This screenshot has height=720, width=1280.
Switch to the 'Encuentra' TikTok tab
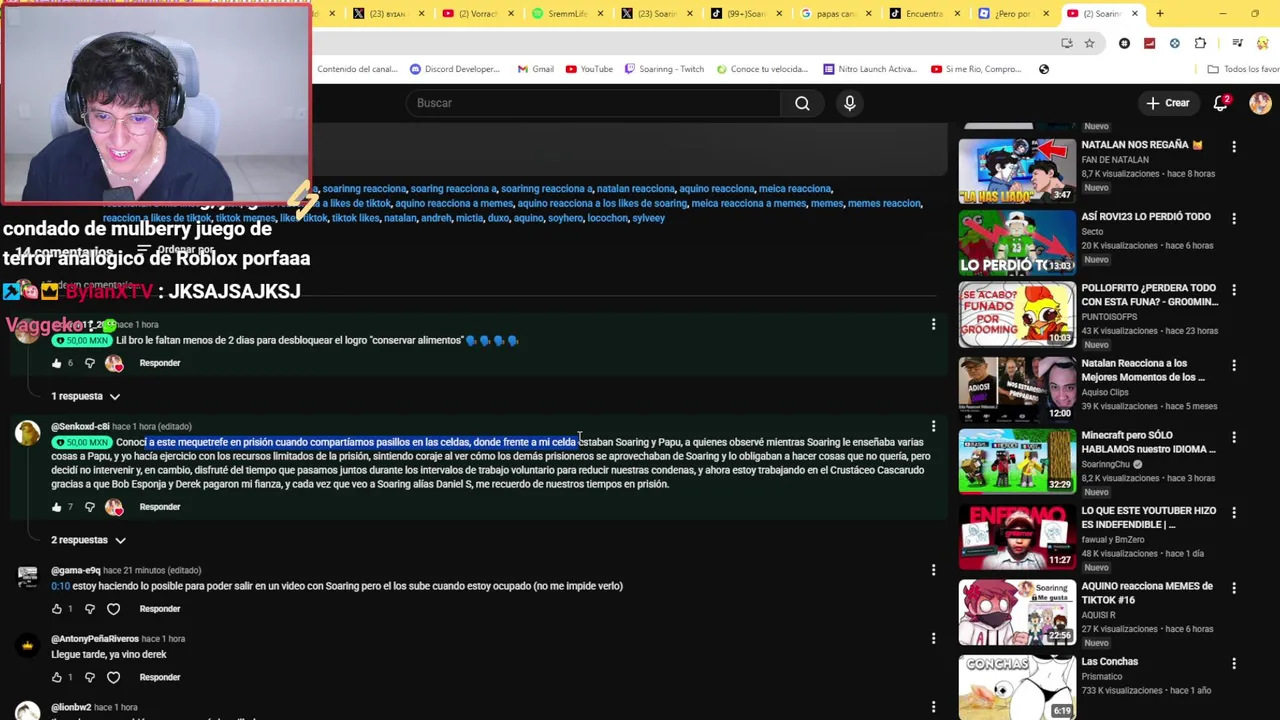(x=923, y=14)
